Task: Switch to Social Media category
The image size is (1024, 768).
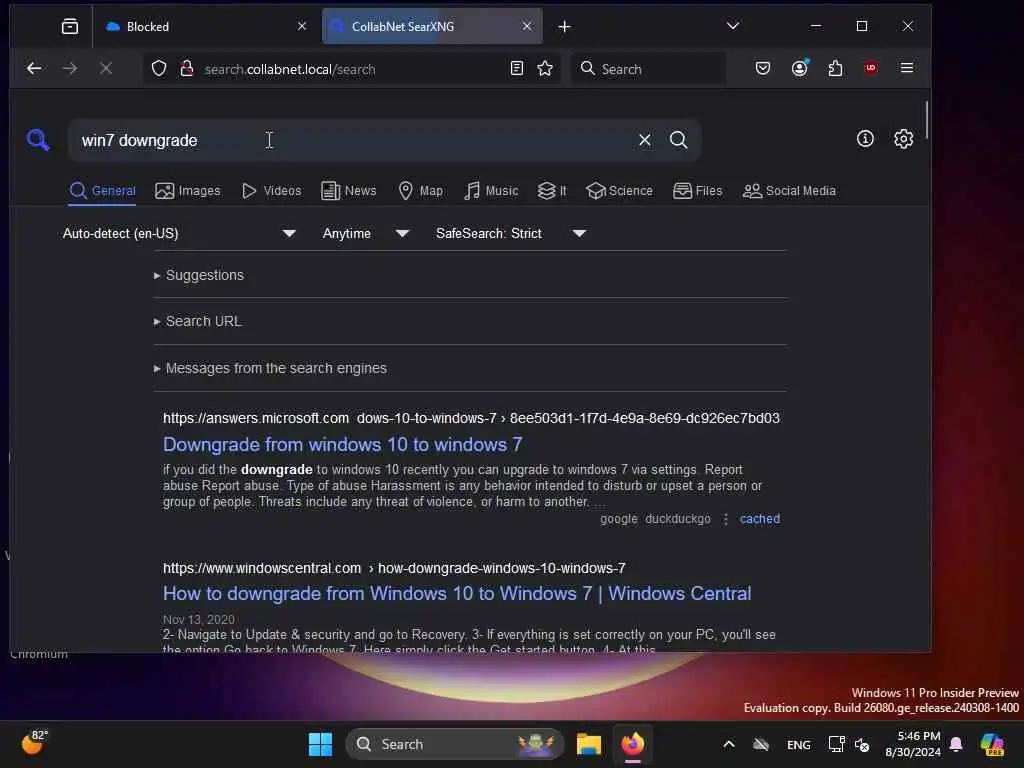Action: [789, 191]
